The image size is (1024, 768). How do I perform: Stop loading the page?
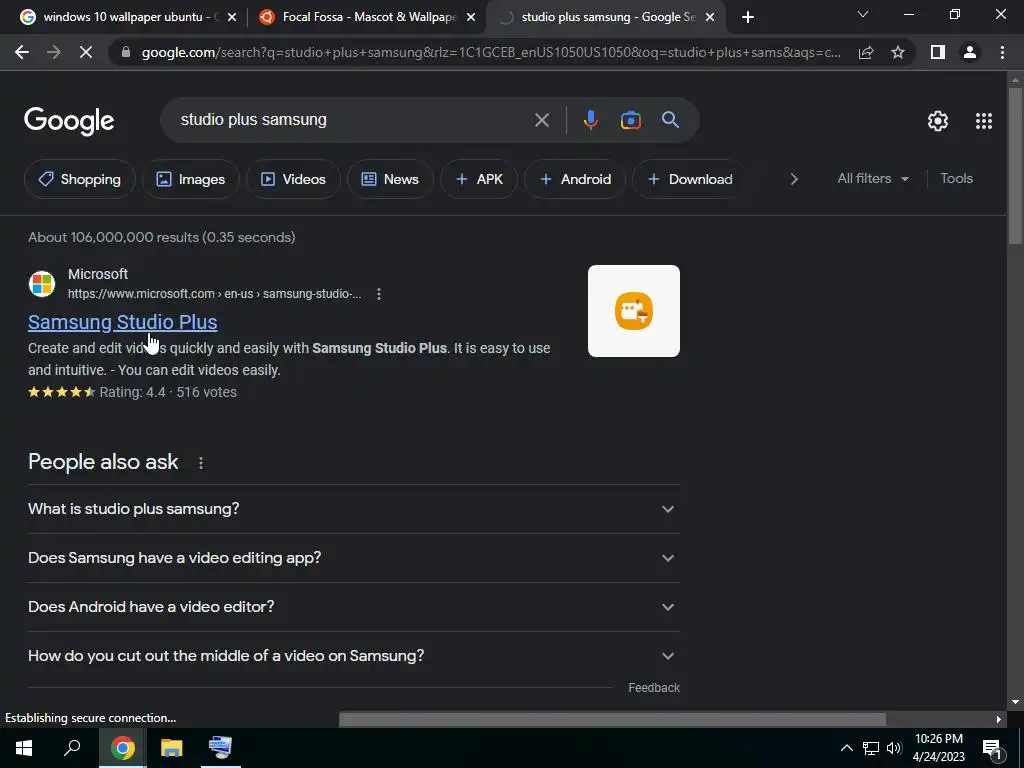point(86,52)
